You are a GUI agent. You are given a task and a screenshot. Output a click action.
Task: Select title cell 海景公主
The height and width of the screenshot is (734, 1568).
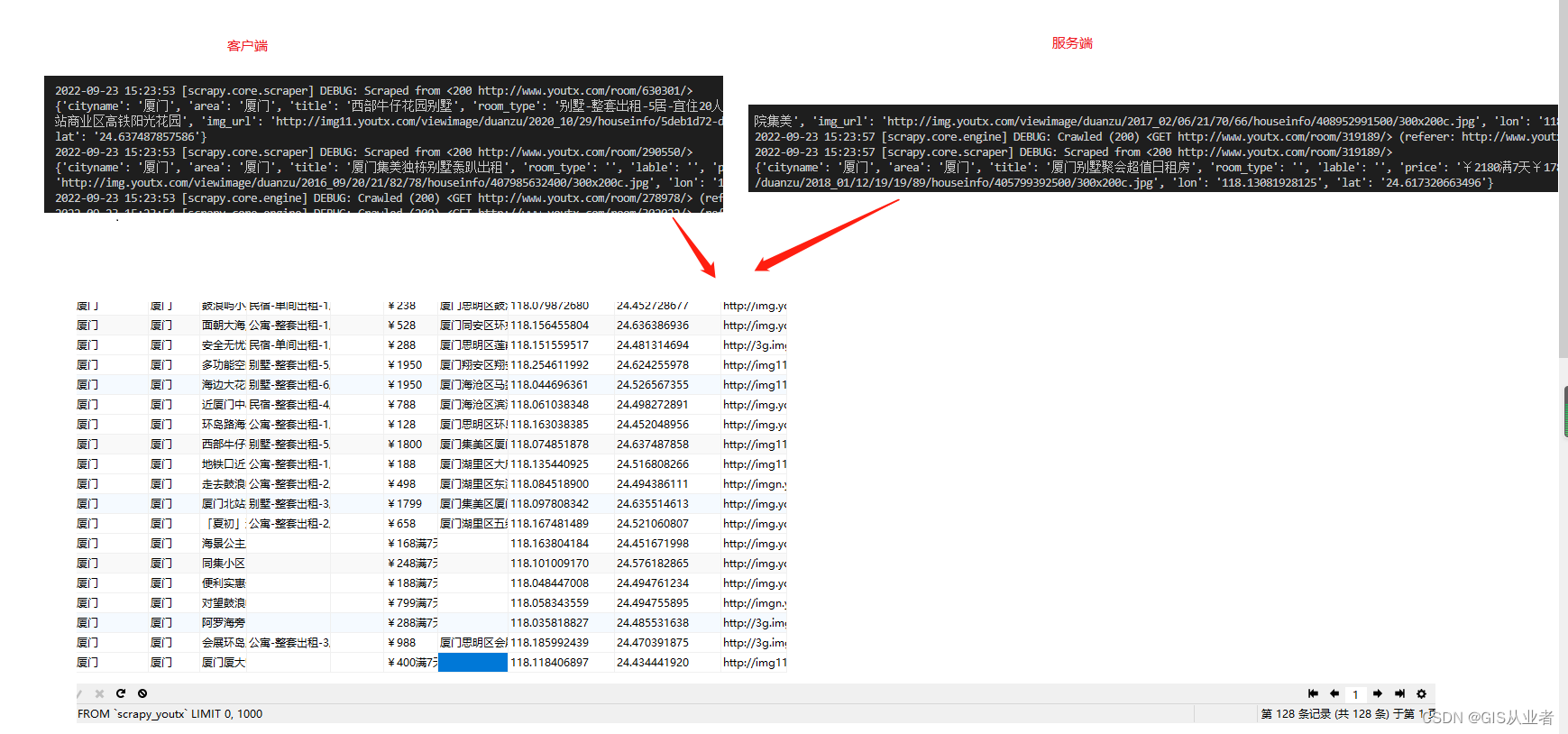coord(224,544)
